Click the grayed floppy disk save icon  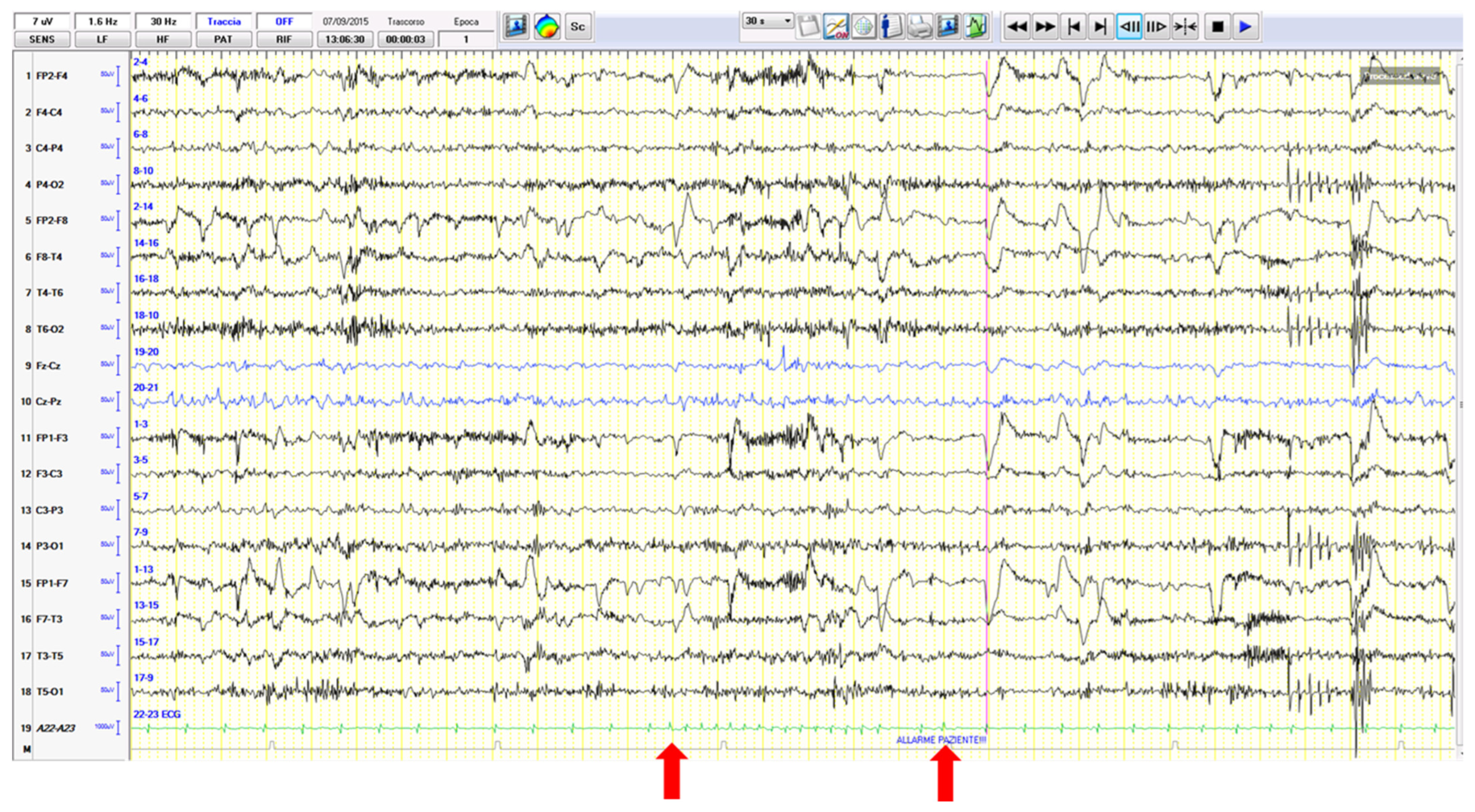808,27
